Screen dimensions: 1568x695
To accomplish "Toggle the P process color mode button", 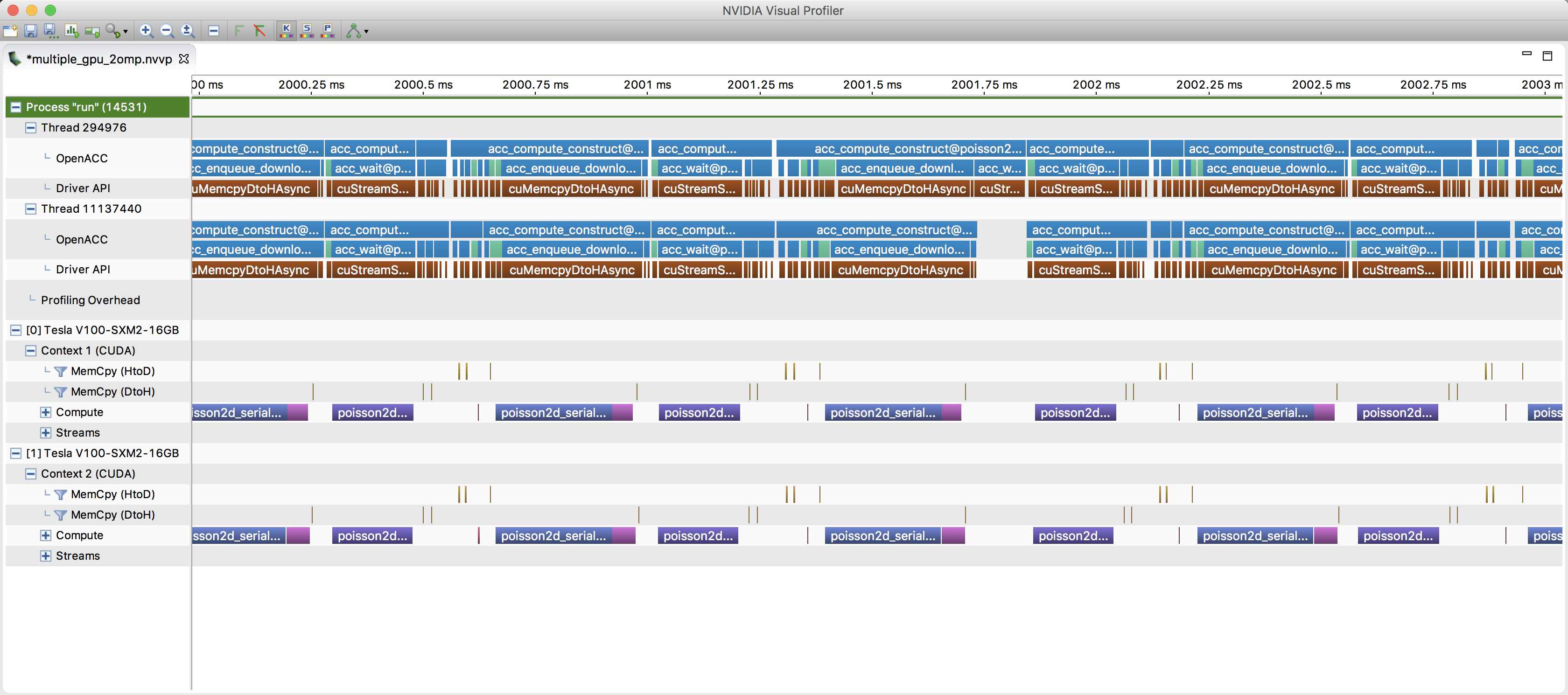I will [328, 30].
